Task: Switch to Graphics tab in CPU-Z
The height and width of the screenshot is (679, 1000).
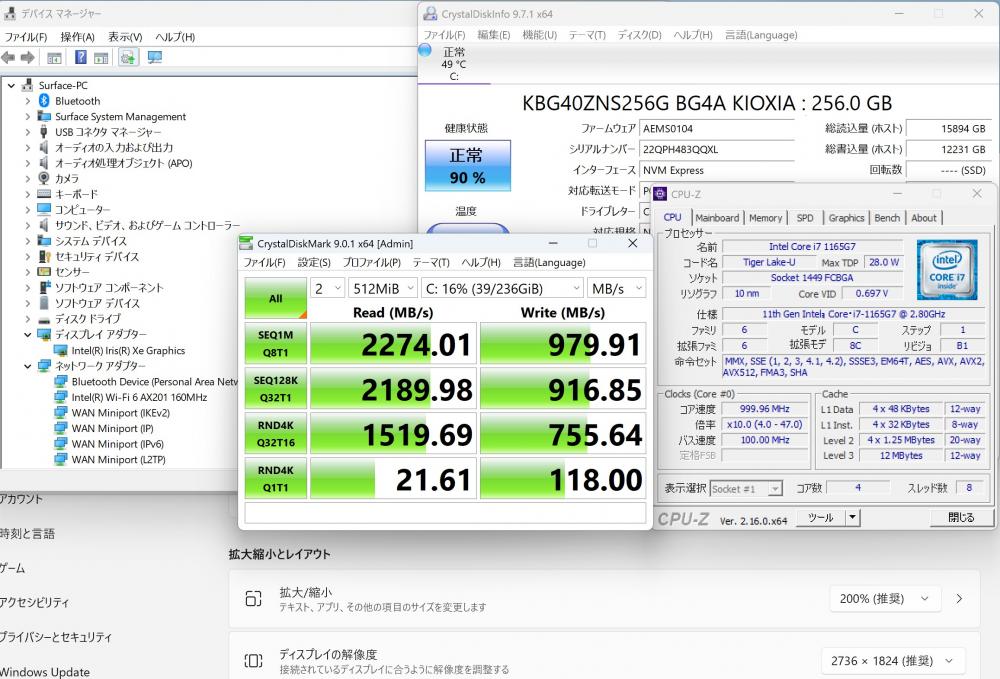Action: coord(846,218)
